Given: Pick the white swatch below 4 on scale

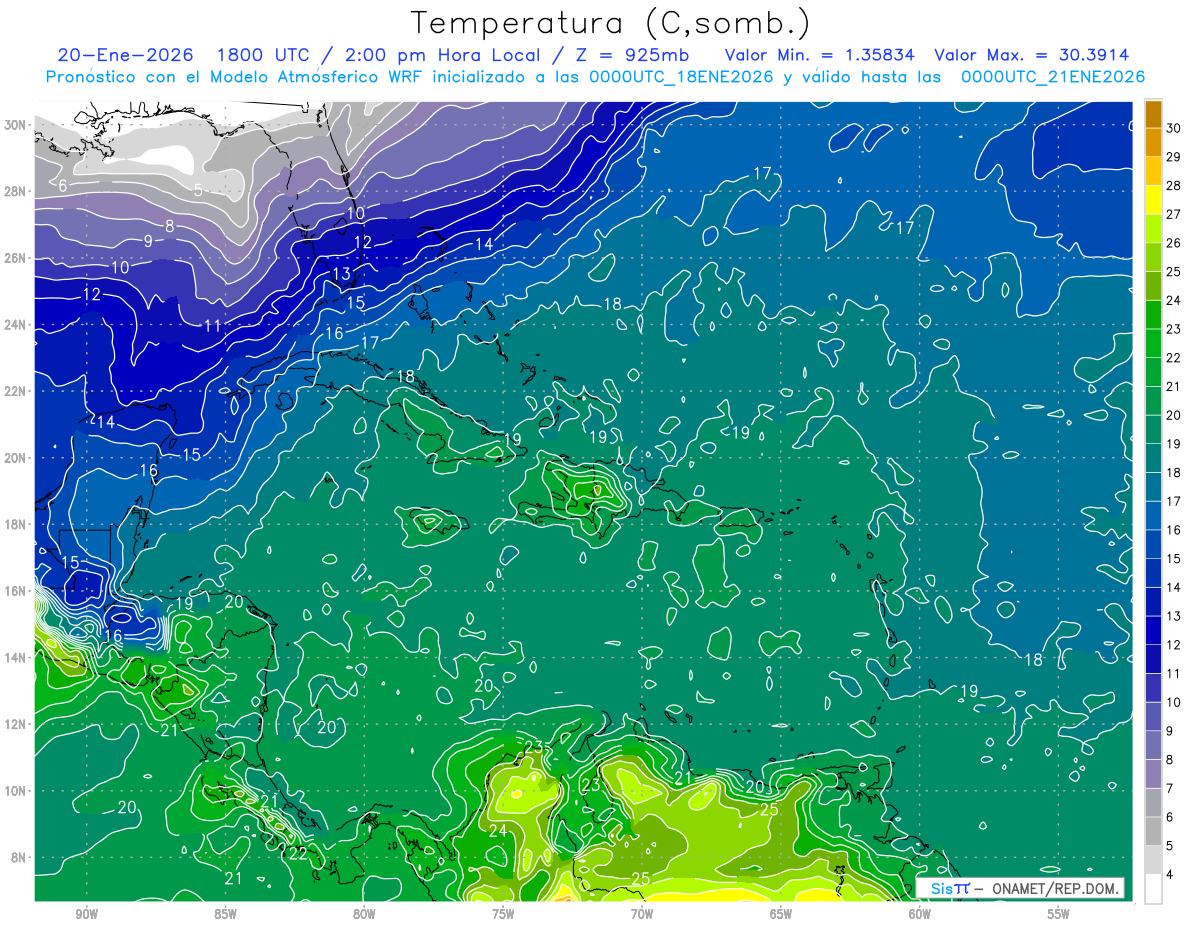Looking at the screenshot, I should (x=1153, y=889).
